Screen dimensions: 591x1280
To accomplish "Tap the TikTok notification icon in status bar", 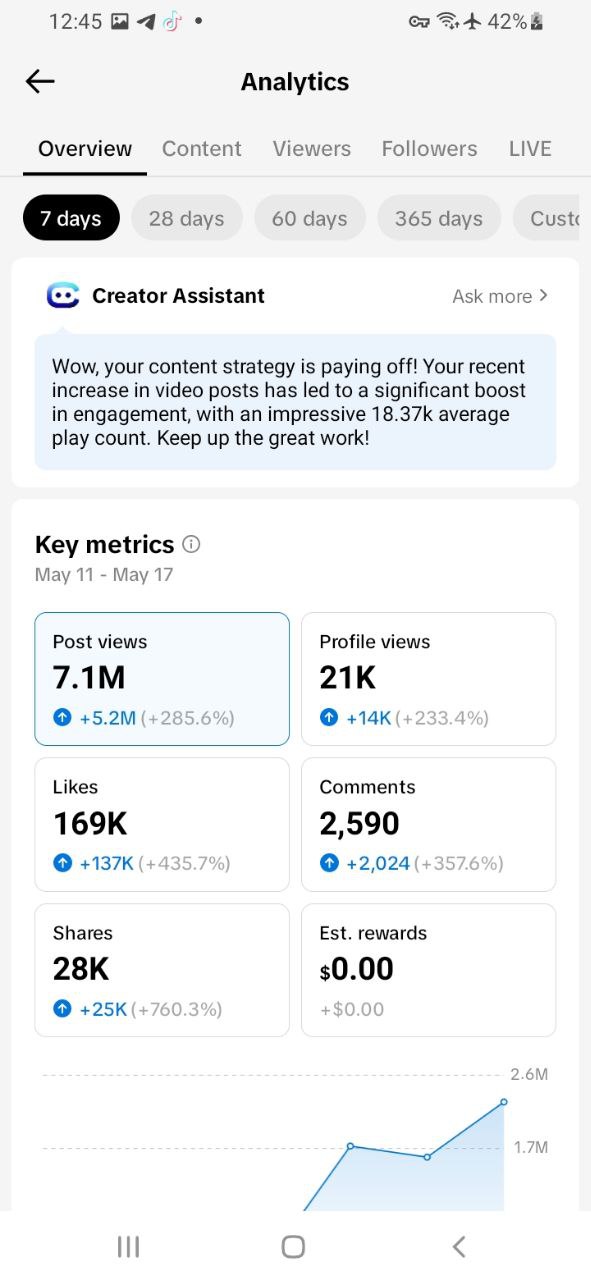I will (172, 22).
